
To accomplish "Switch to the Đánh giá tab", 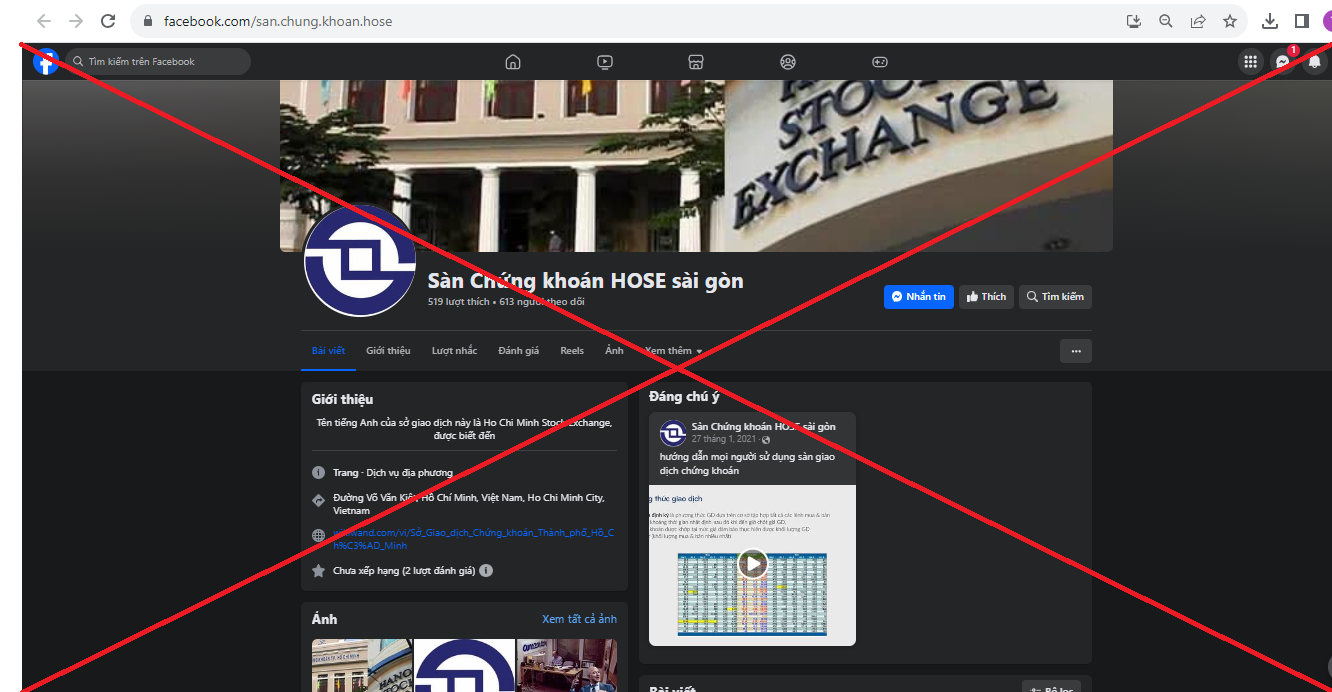I will tap(518, 350).
